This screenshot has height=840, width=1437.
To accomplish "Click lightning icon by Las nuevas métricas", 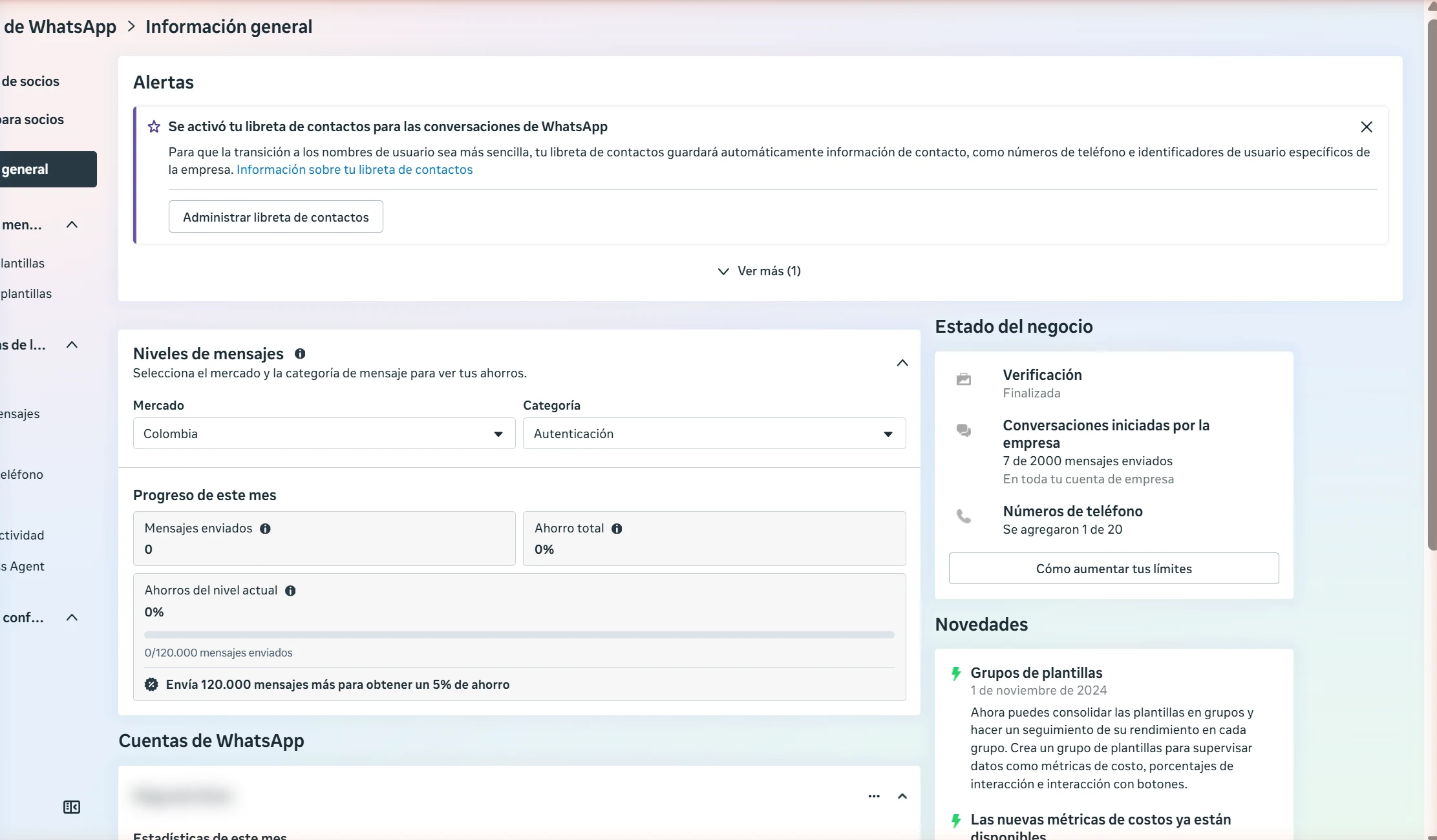I will (956, 821).
